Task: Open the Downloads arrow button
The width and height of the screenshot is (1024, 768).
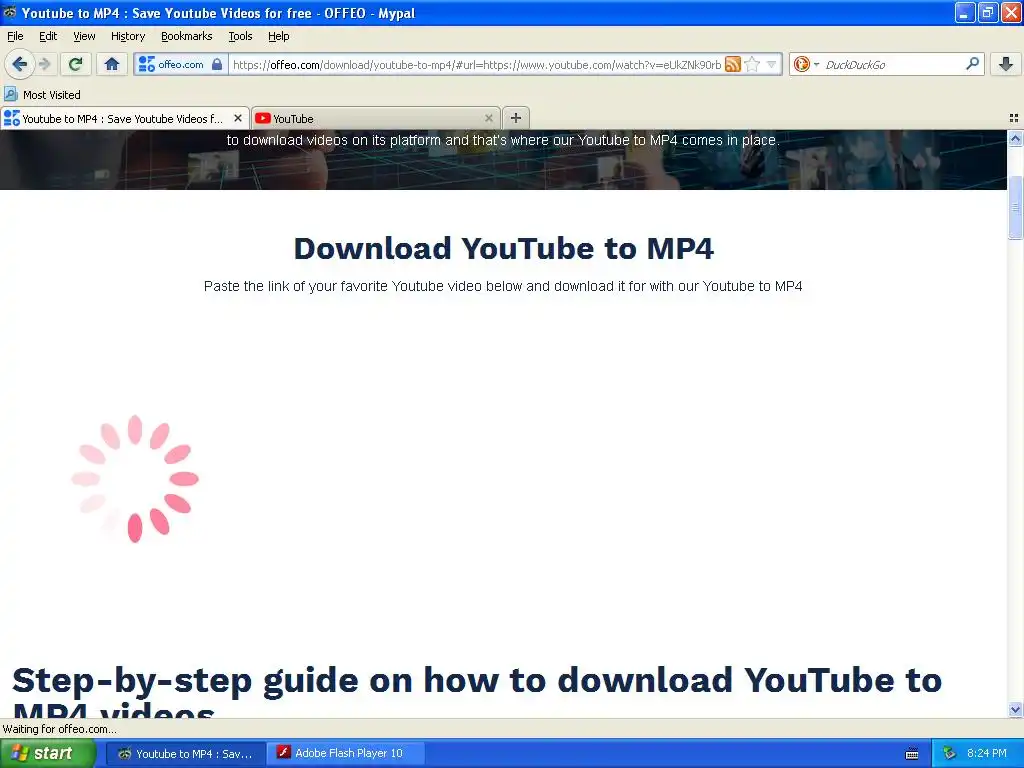Action: tap(1006, 64)
